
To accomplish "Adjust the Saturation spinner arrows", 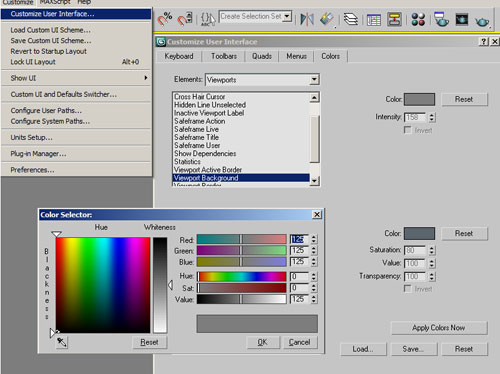I will coord(432,250).
